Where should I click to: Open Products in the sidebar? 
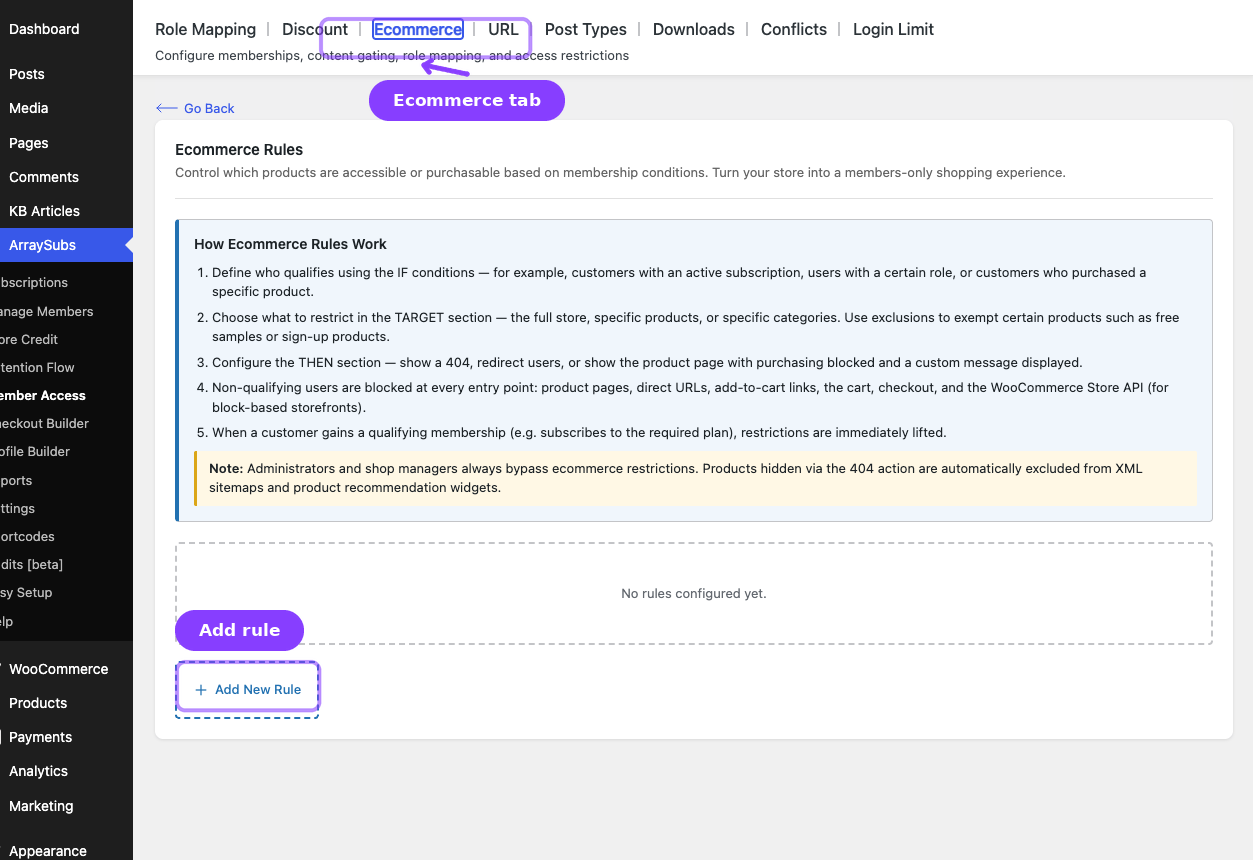[66, 703]
